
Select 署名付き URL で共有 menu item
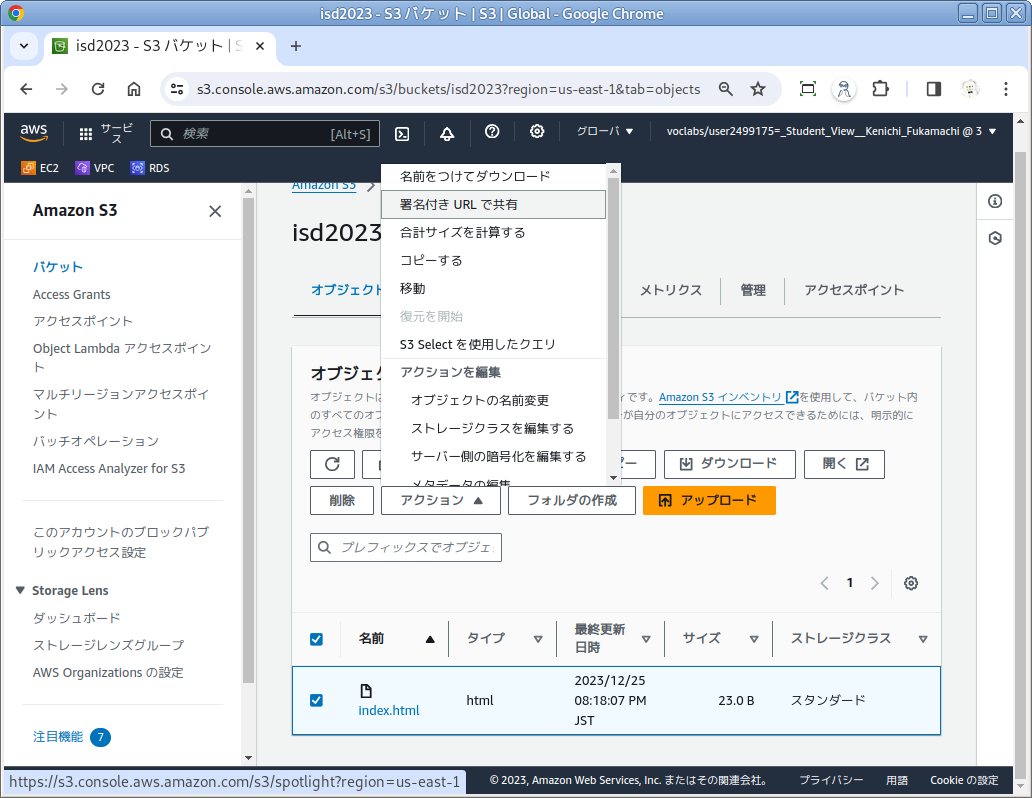click(x=493, y=204)
